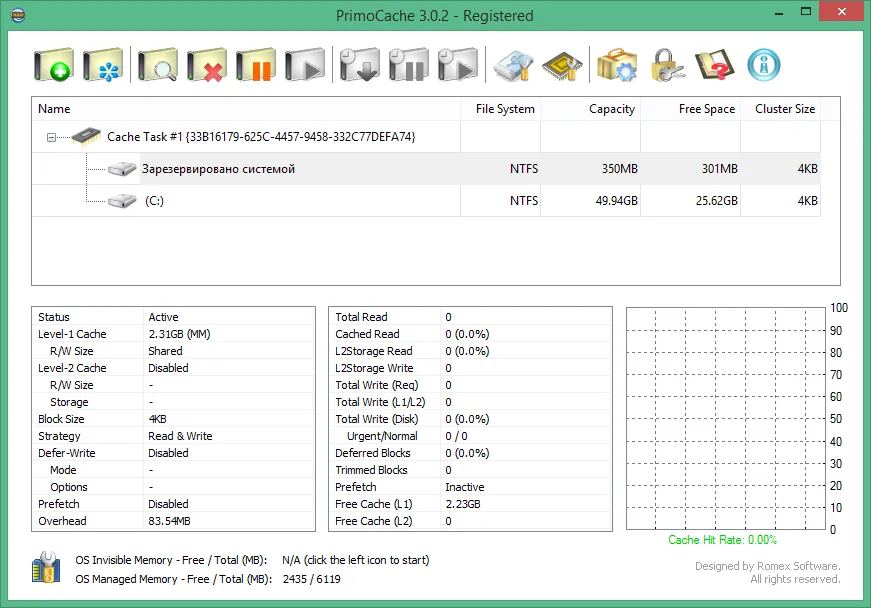Collapse the Cache Task #1 tree node
This screenshot has height=608, width=871.
51,137
